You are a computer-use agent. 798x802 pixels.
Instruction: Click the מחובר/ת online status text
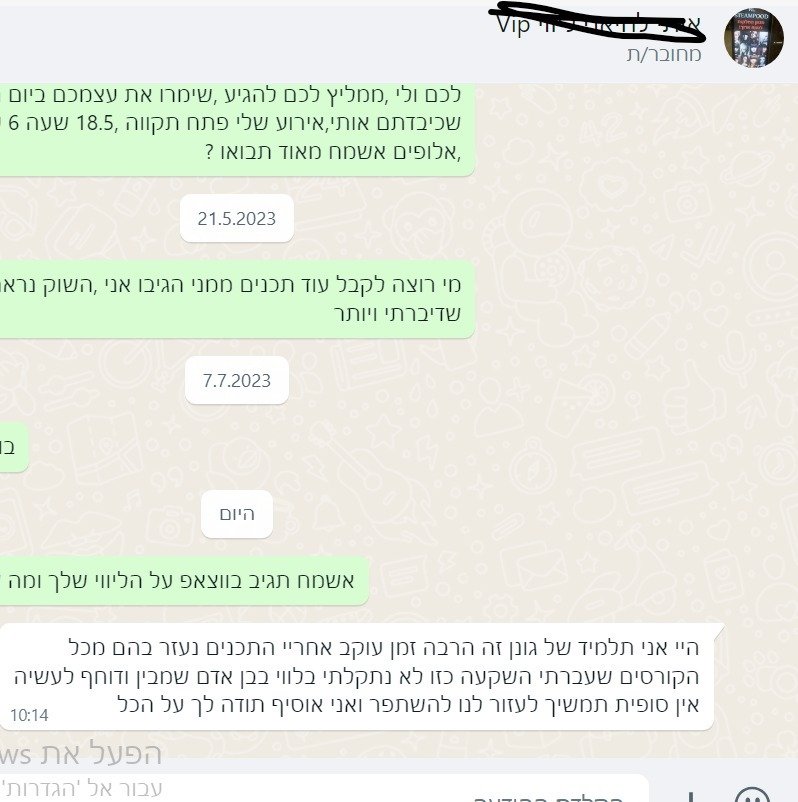[x=664, y=54]
